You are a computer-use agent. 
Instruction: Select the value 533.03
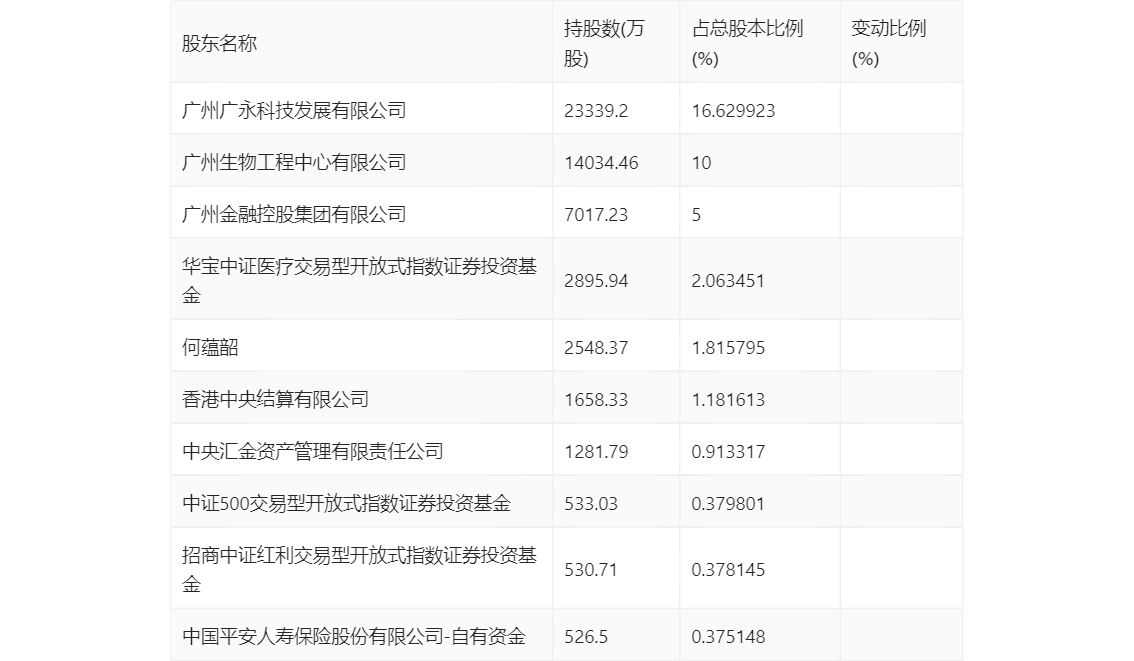pos(591,504)
